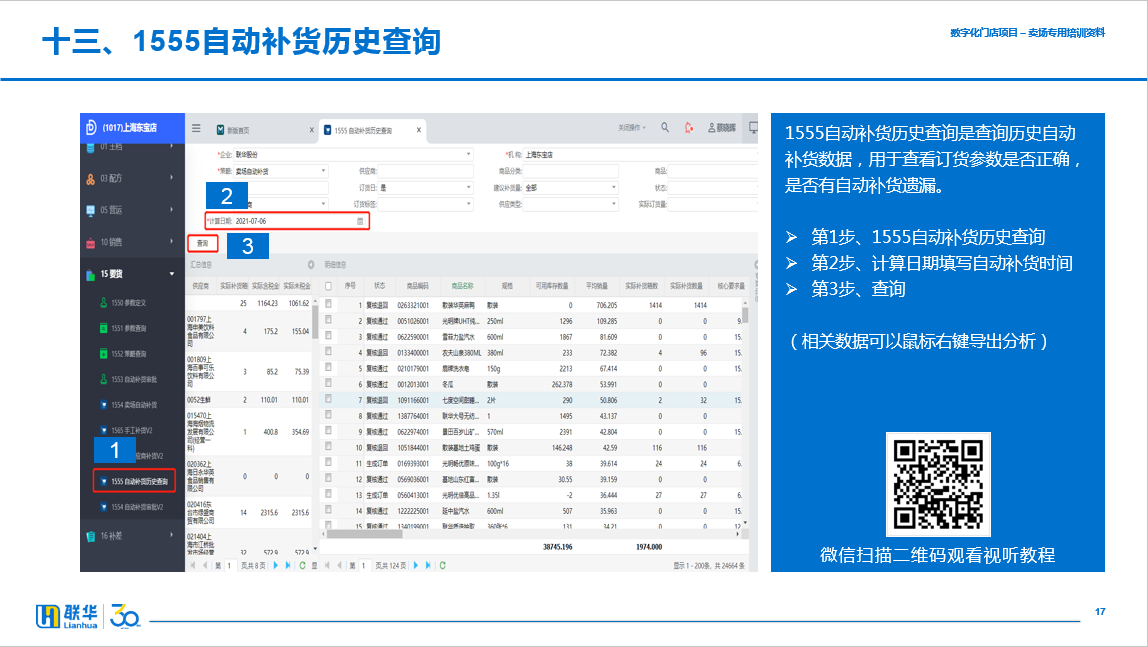
Task: Check row 4 checkbox for 0133400001
Action: [329, 351]
